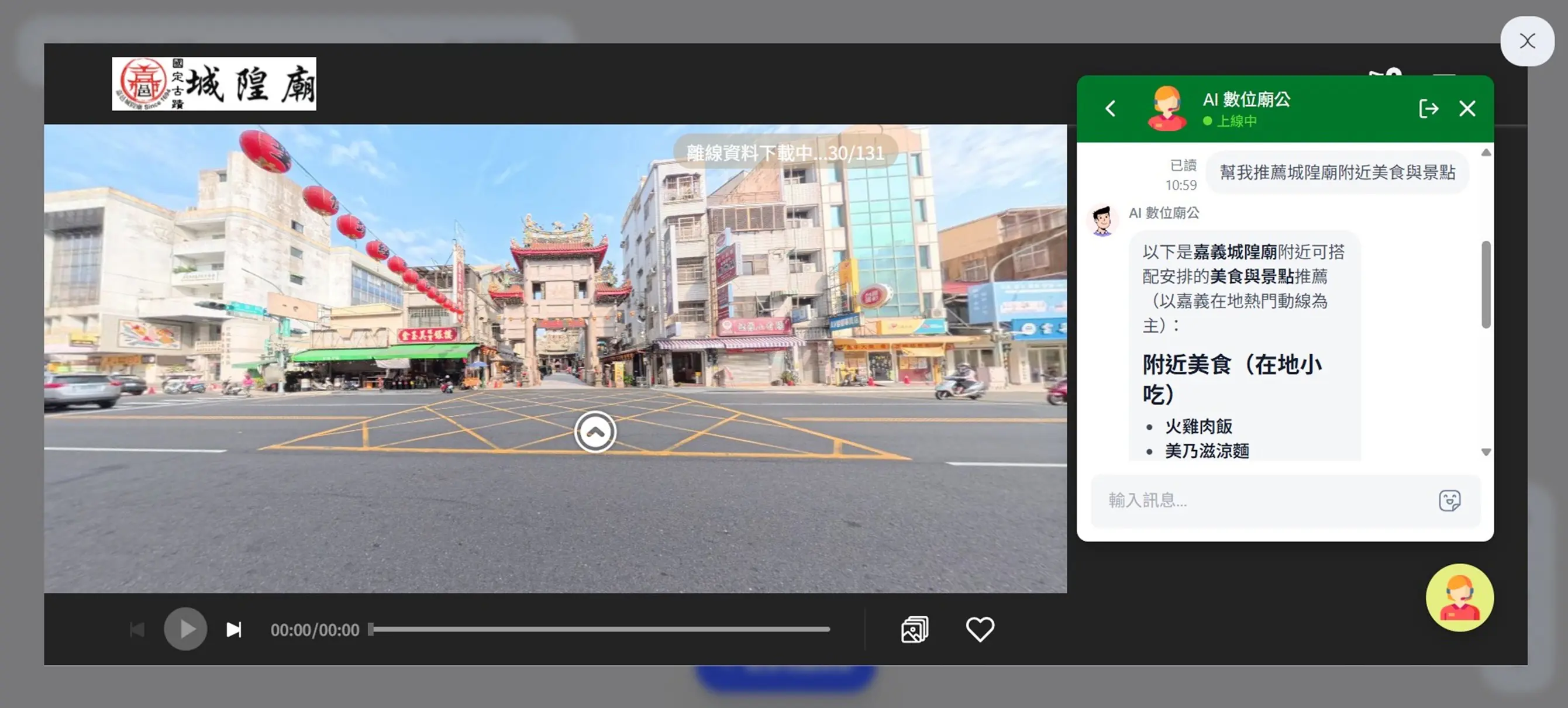Skip to the next track
Screen dimensions: 1568x708
(234, 630)
